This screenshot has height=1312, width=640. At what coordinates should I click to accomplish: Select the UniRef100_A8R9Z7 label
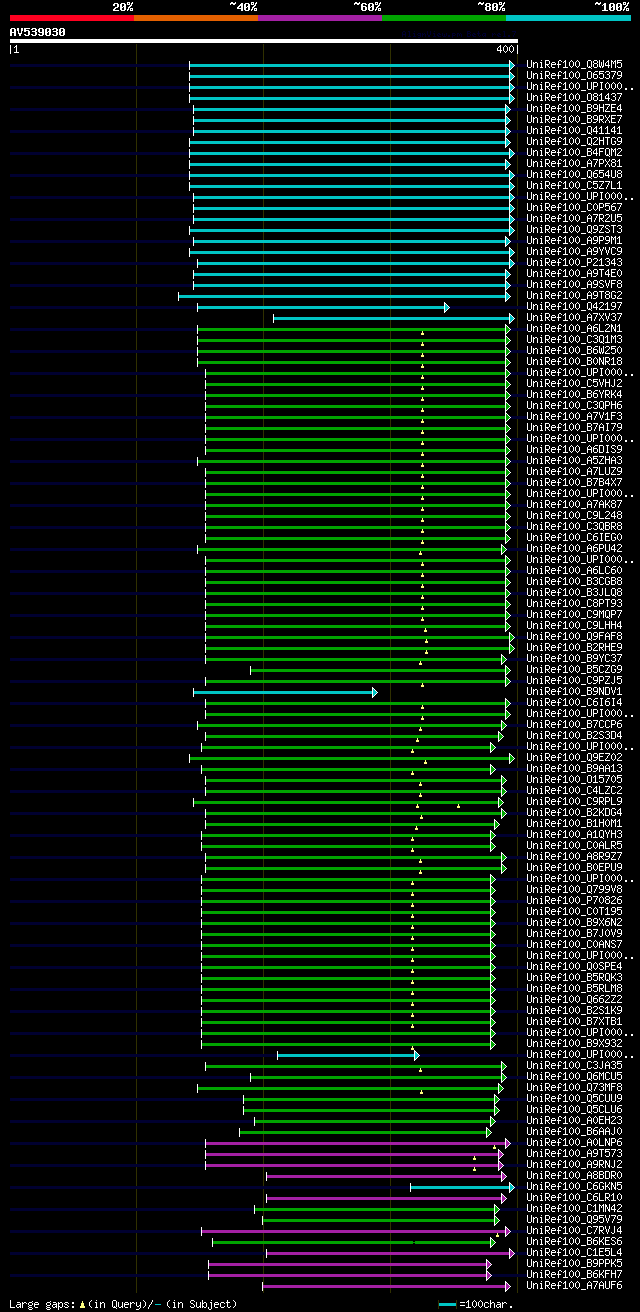(x=574, y=857)
